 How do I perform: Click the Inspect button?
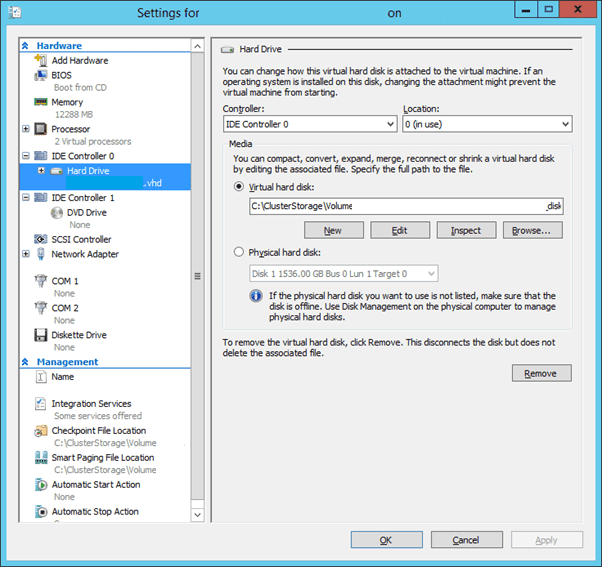[466, 230]
